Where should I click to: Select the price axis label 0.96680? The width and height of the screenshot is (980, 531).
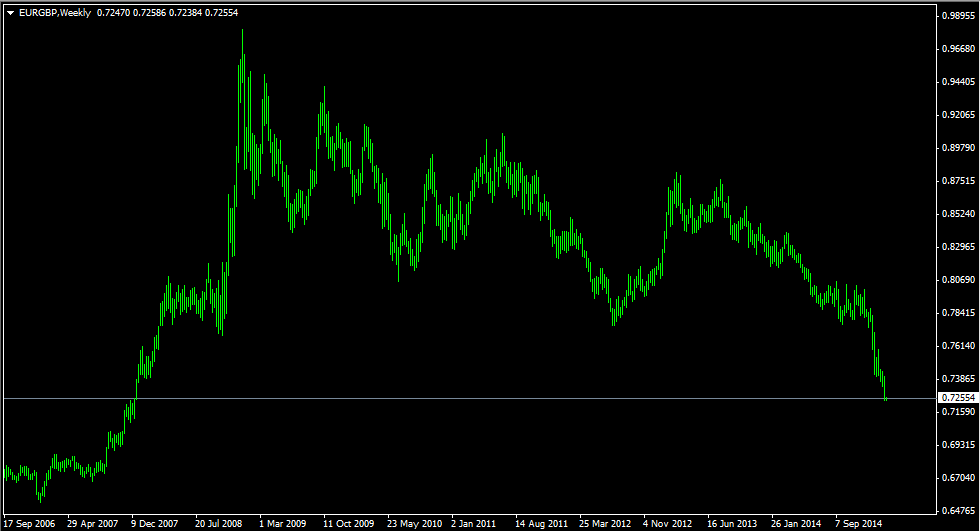[x=958, y=49]
